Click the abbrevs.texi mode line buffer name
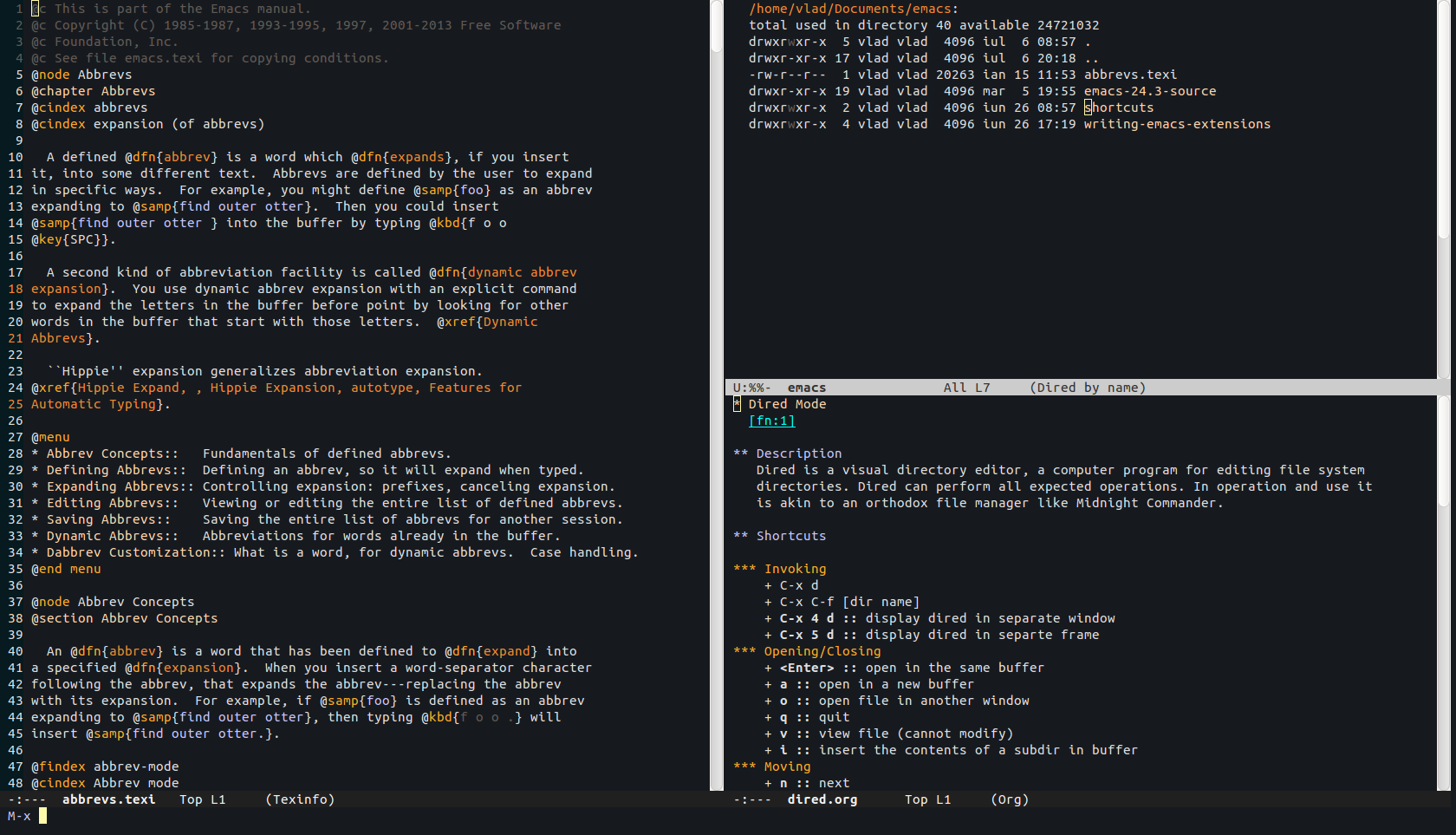1456x835 pixels. (108, 799)
